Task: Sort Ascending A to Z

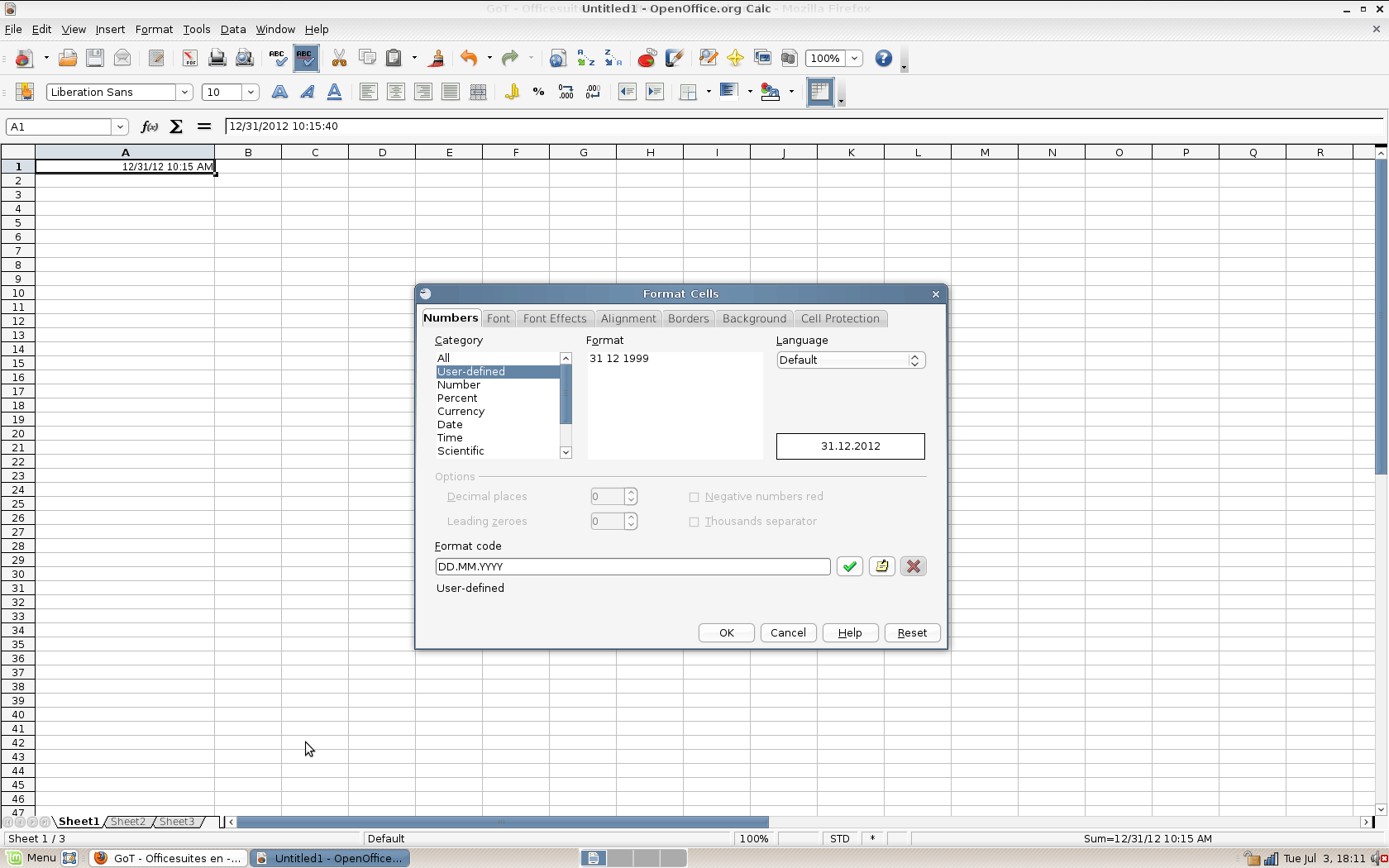Action: (586, 58)
